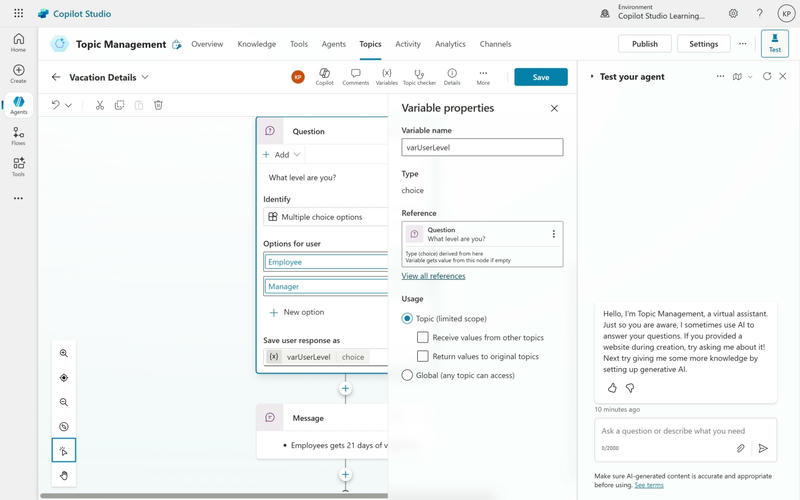Zoom out on the canvas
The height and width of the screenshot is (500, 800).
[x=64, y=402]
